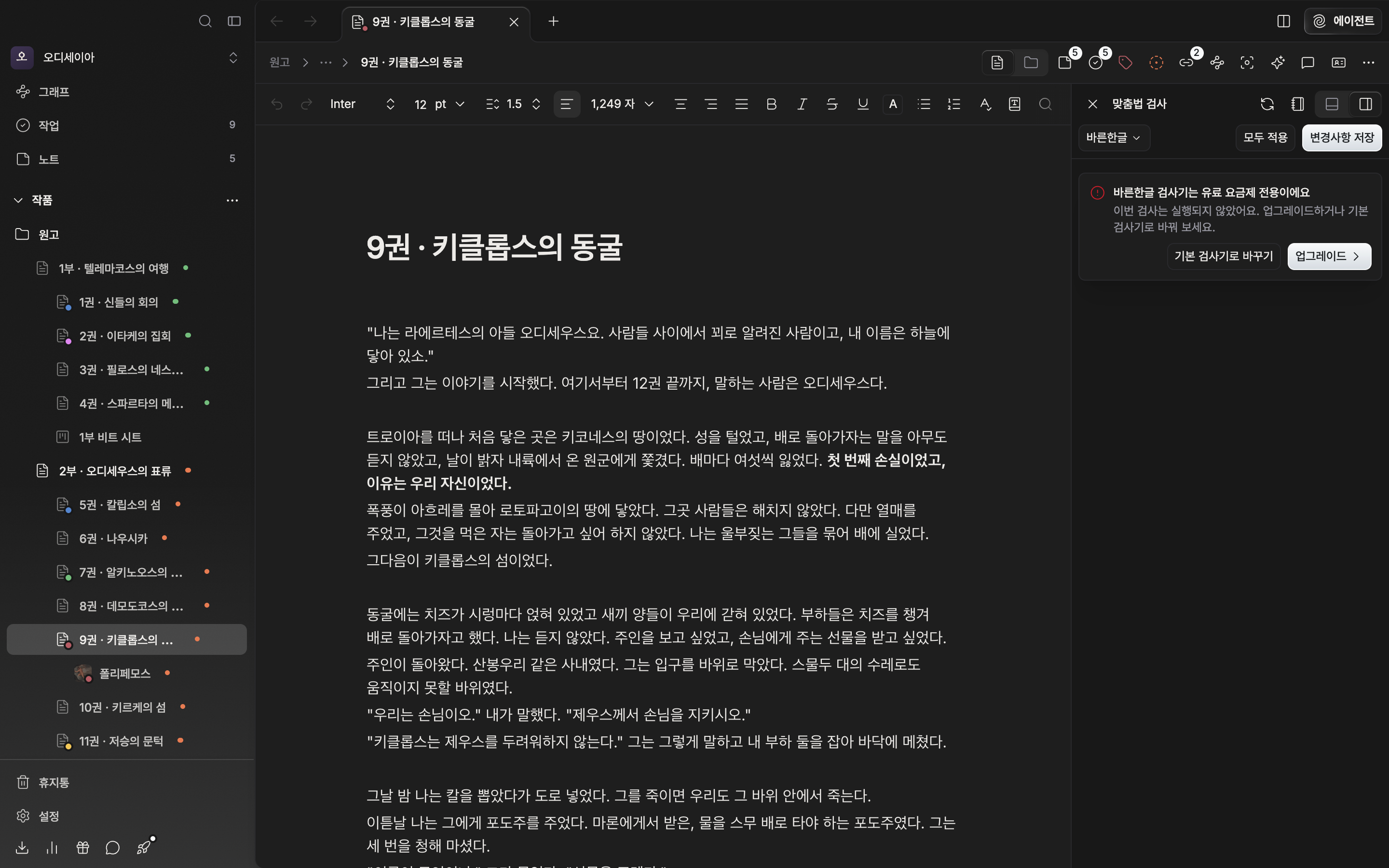Open the tasks checkmark icon with badge 5
1389x868 pixels.
(1096, 62)
